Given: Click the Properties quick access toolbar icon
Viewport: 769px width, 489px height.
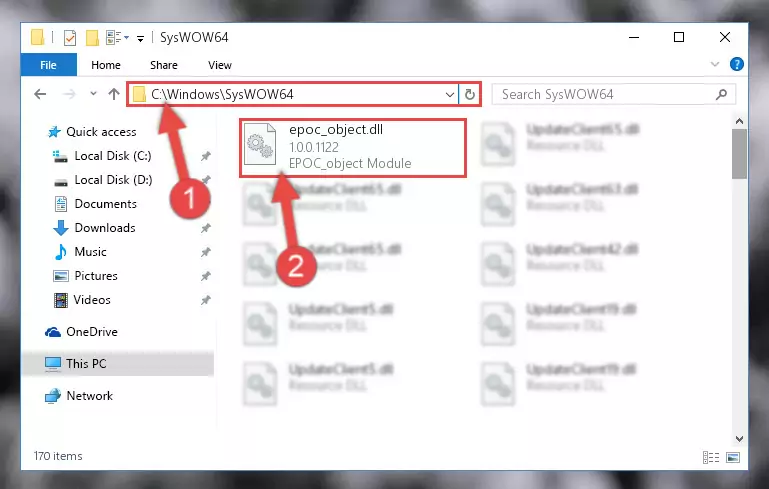Looking at the screenshot, I should tap(70, 38).
